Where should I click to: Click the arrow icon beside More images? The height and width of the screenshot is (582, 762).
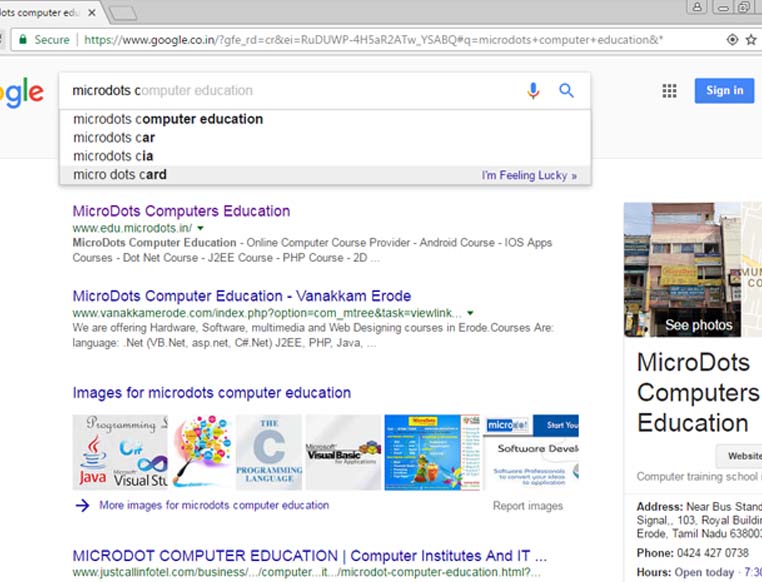(82, 505)
